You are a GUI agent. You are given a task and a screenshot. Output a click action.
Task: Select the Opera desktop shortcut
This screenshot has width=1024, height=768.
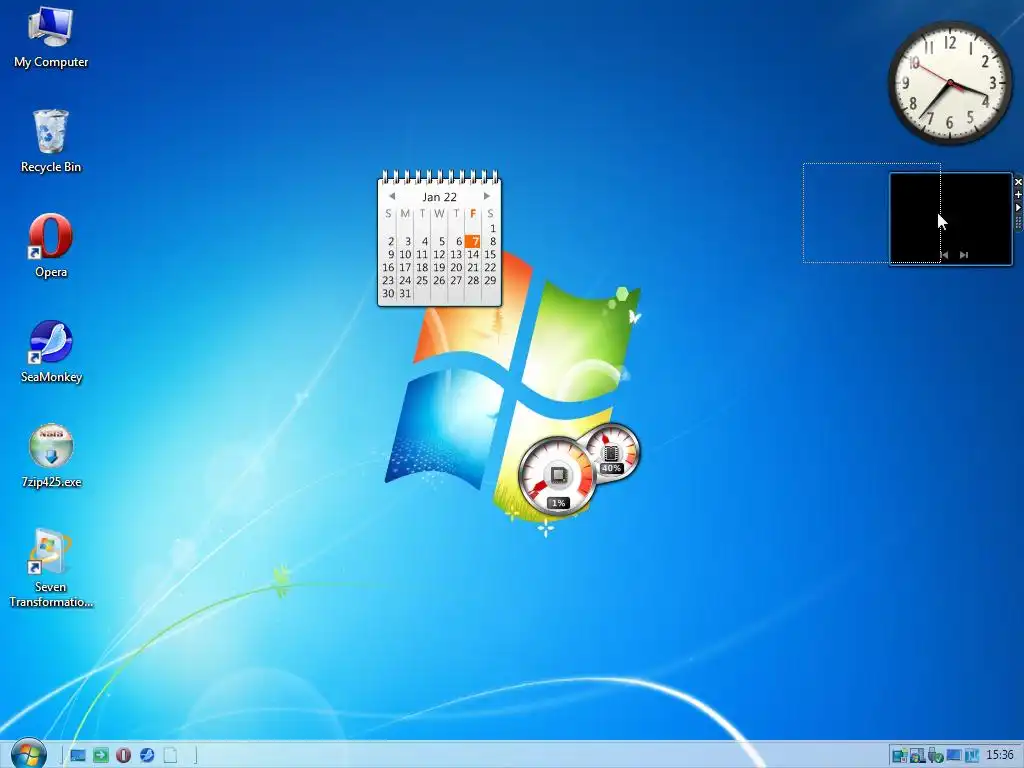tap(50, 246)
